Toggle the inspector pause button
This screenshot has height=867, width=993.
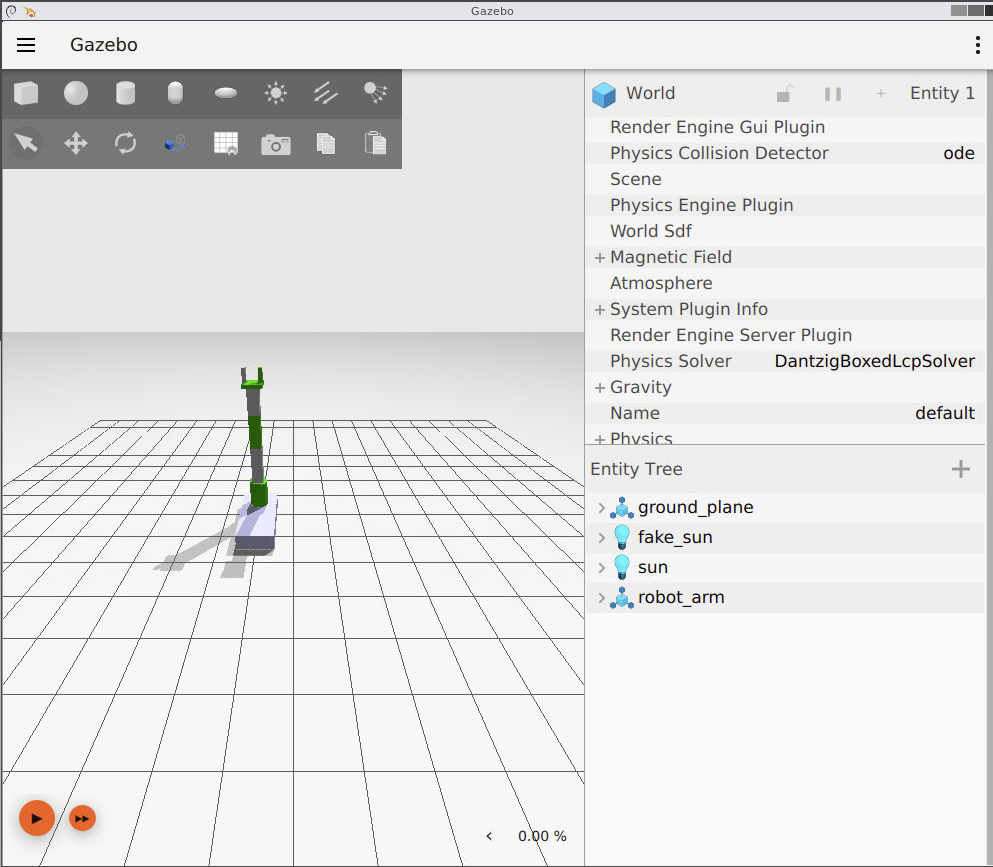833,94
